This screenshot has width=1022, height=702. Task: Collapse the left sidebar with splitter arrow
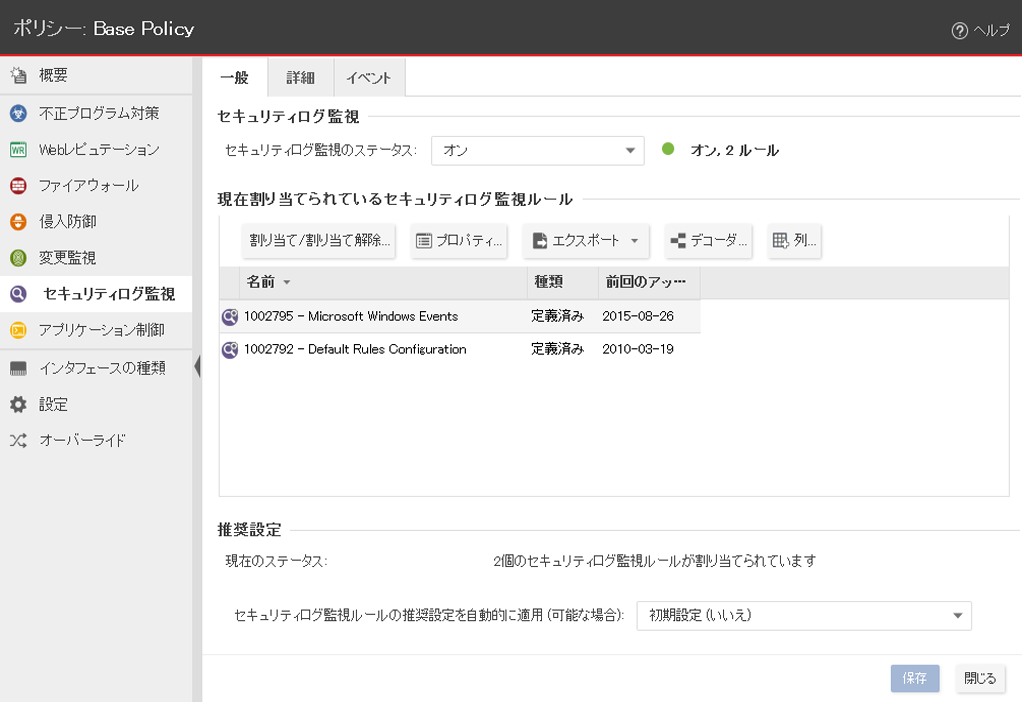[197, 367]
